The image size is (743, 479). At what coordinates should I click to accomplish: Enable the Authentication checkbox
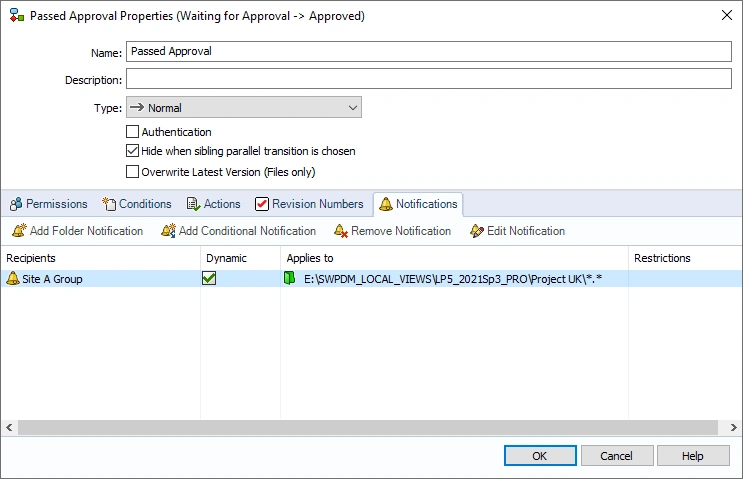133,132
